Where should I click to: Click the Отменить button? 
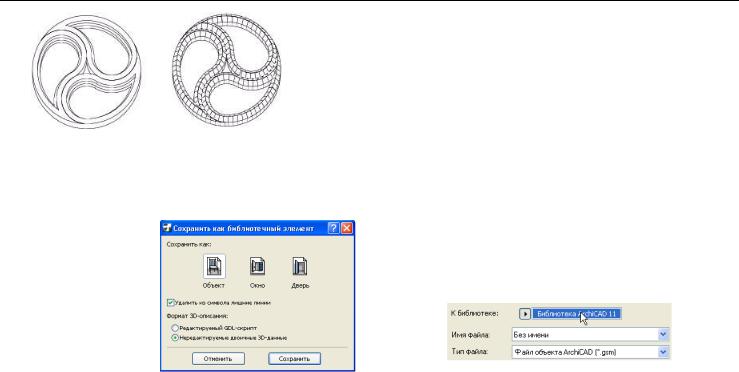click(218, 359)
